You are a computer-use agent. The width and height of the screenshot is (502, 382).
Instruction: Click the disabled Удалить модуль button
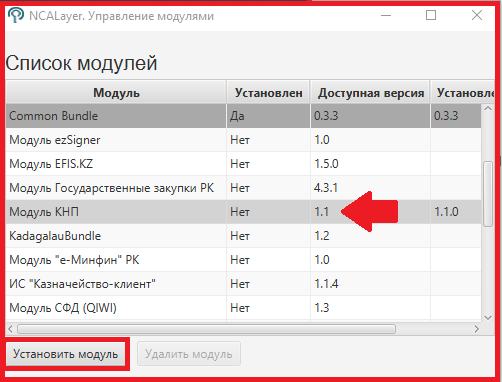tap(189, 354)
